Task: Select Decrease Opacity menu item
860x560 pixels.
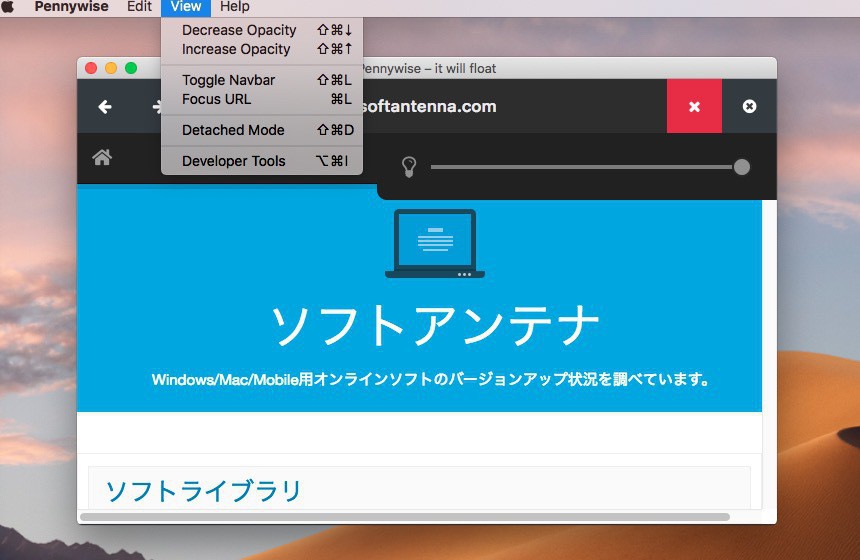Action: (x=262, y=30)
